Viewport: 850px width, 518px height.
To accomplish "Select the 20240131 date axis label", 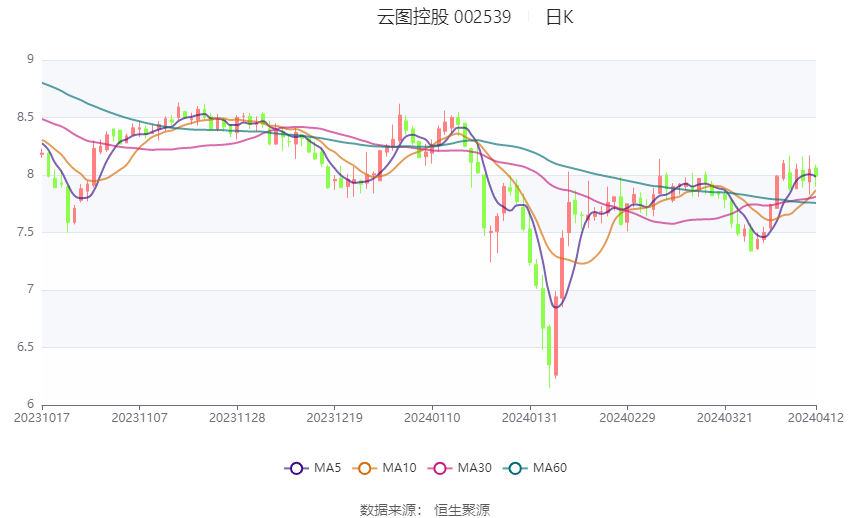I will 530,418.
